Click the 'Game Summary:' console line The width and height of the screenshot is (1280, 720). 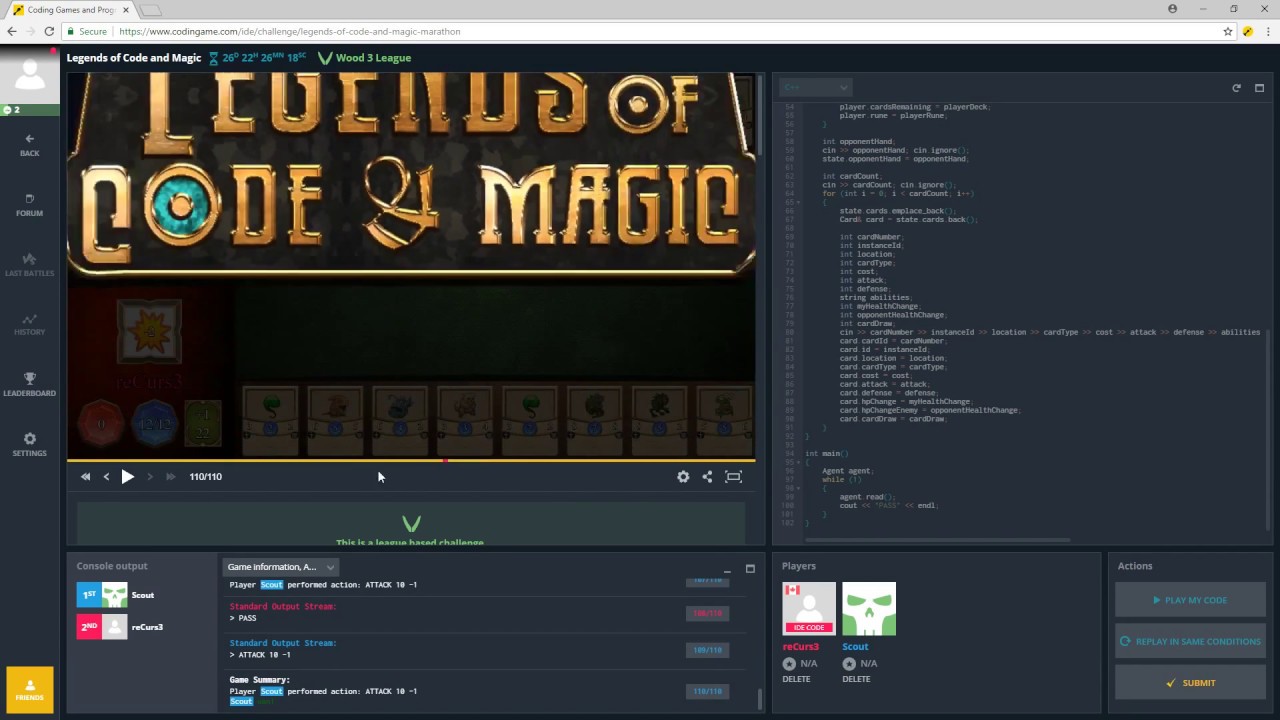260,680
